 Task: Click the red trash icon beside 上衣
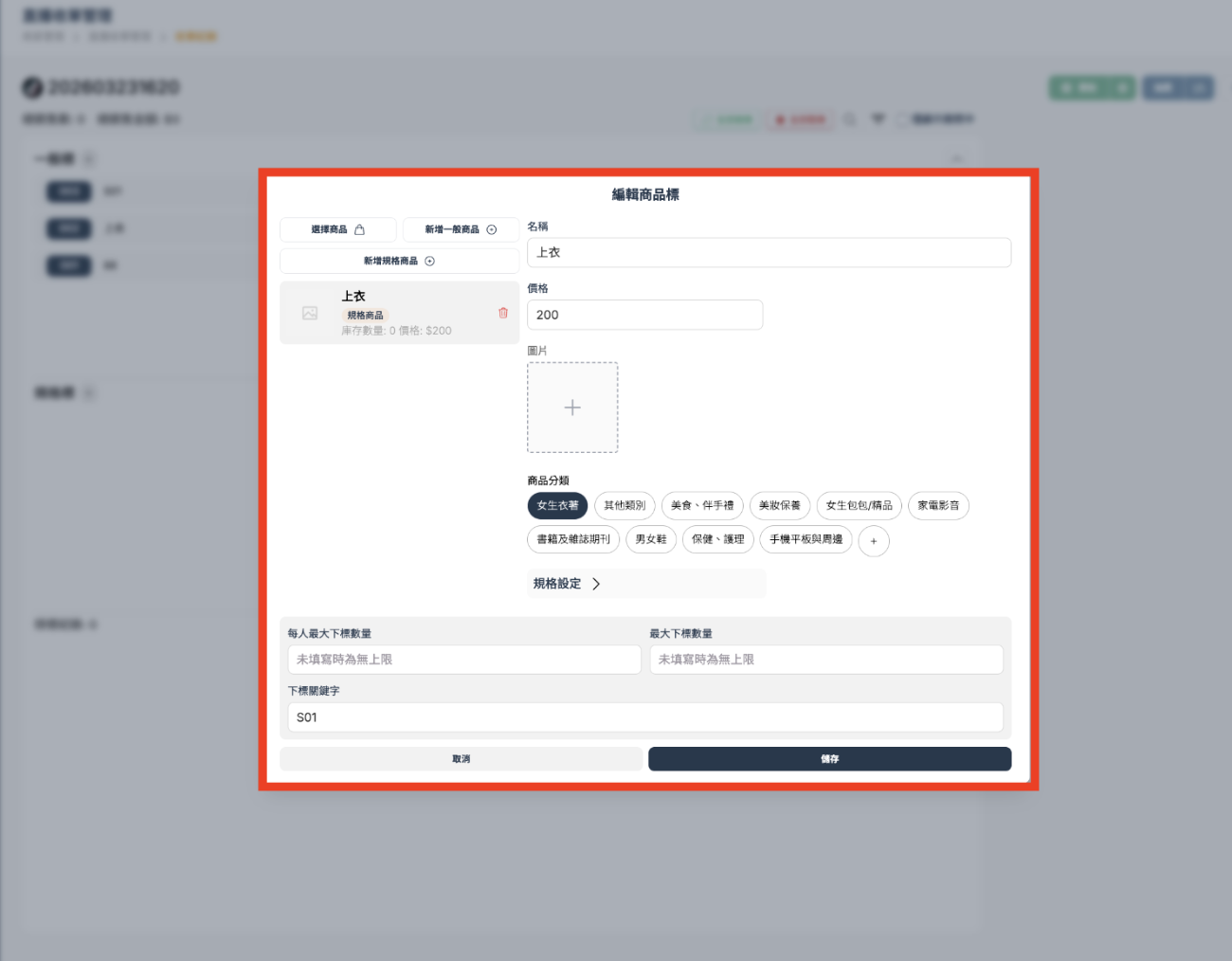point(503,313)
